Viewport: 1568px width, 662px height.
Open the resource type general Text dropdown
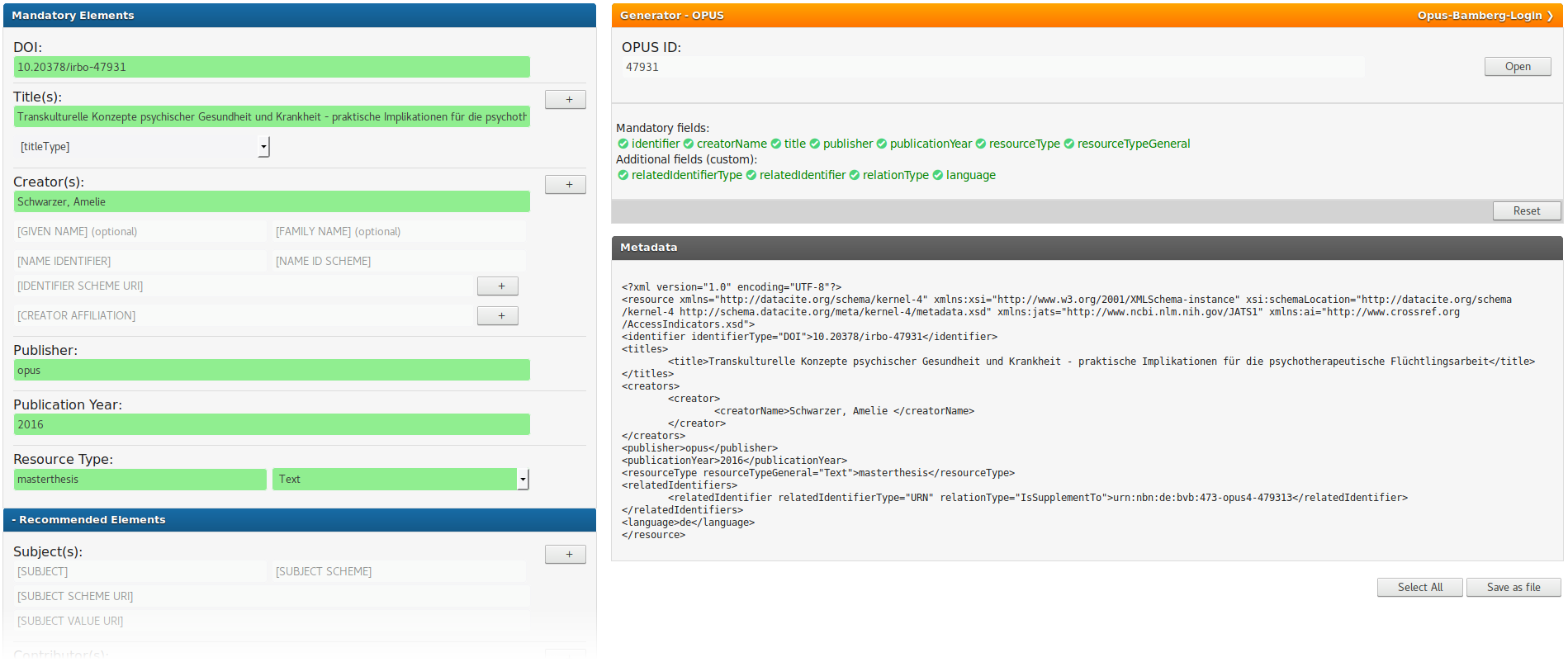400,480
